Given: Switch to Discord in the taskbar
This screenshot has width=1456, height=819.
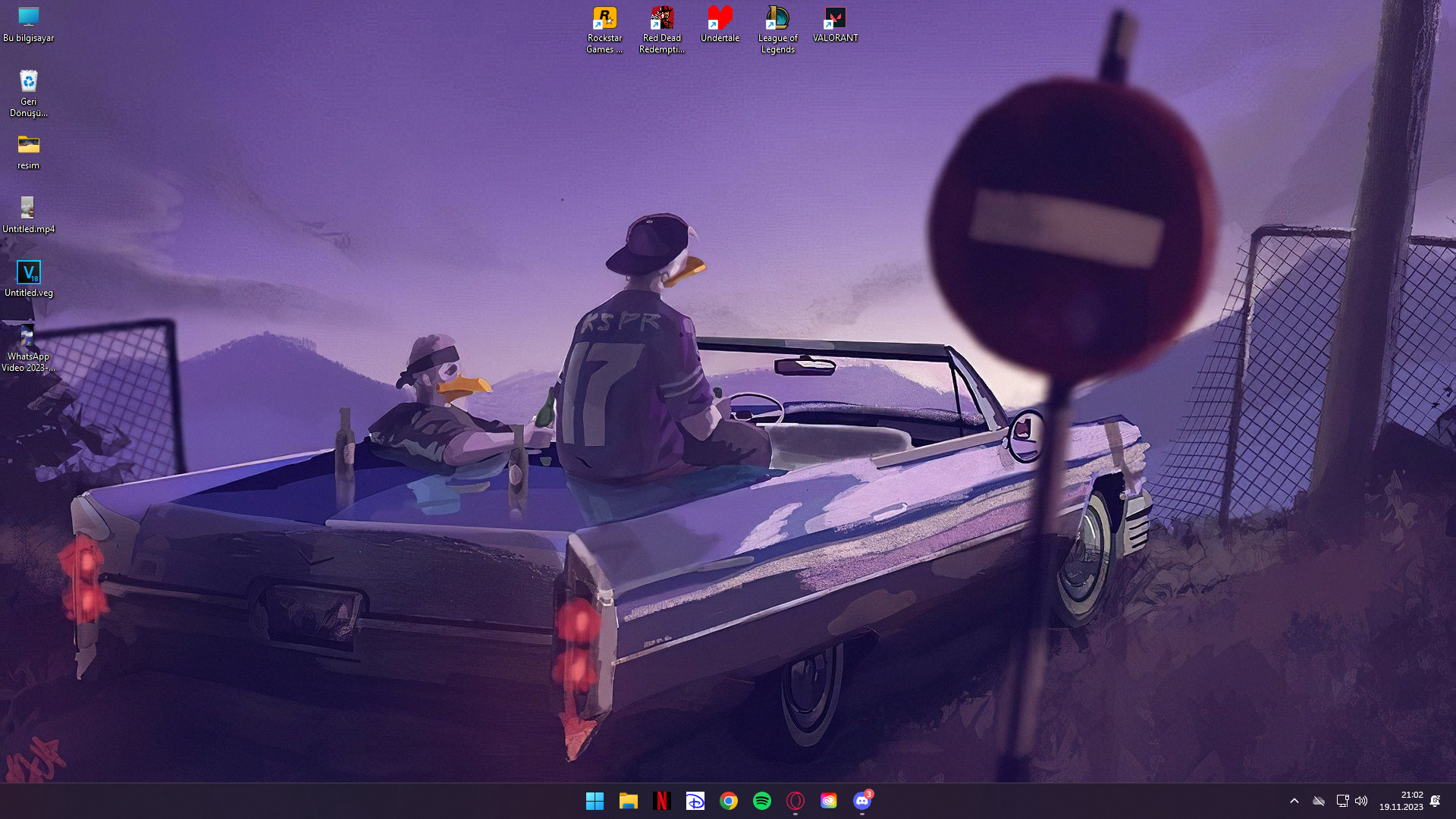Looking at the screenshot, I should 861,801.
